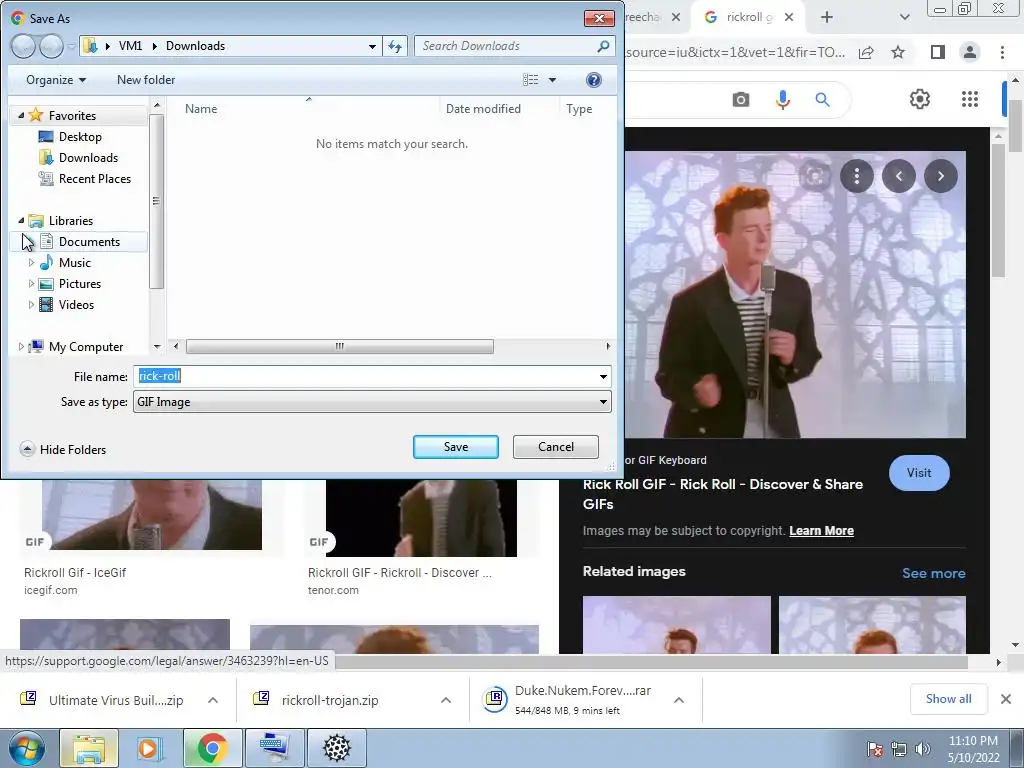Open a new Chrome tab
The height and width of the screenshot is (768, 1024).
coord(827,17)
